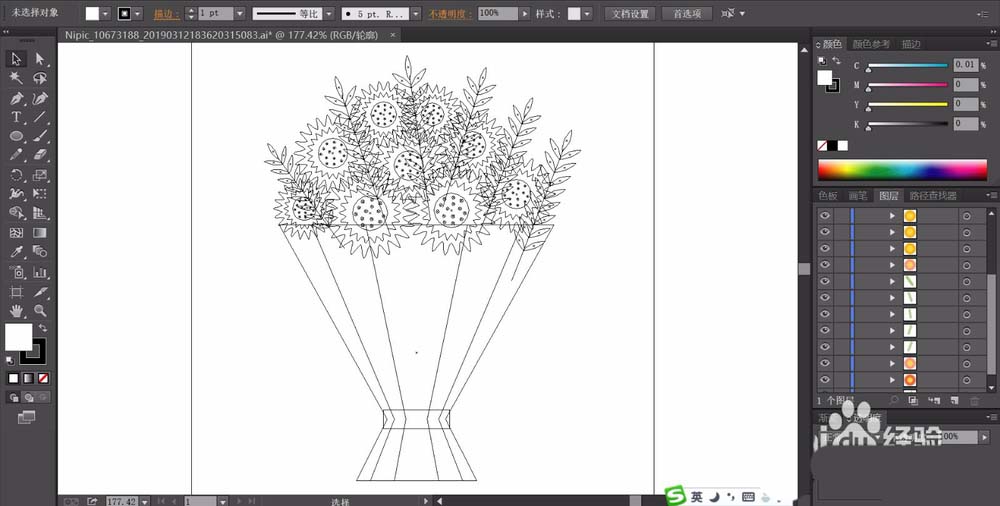Click the 首选项 preferences button
Image resolution: width=1000 pixels, height=506 pixels.
coord(687,13)
